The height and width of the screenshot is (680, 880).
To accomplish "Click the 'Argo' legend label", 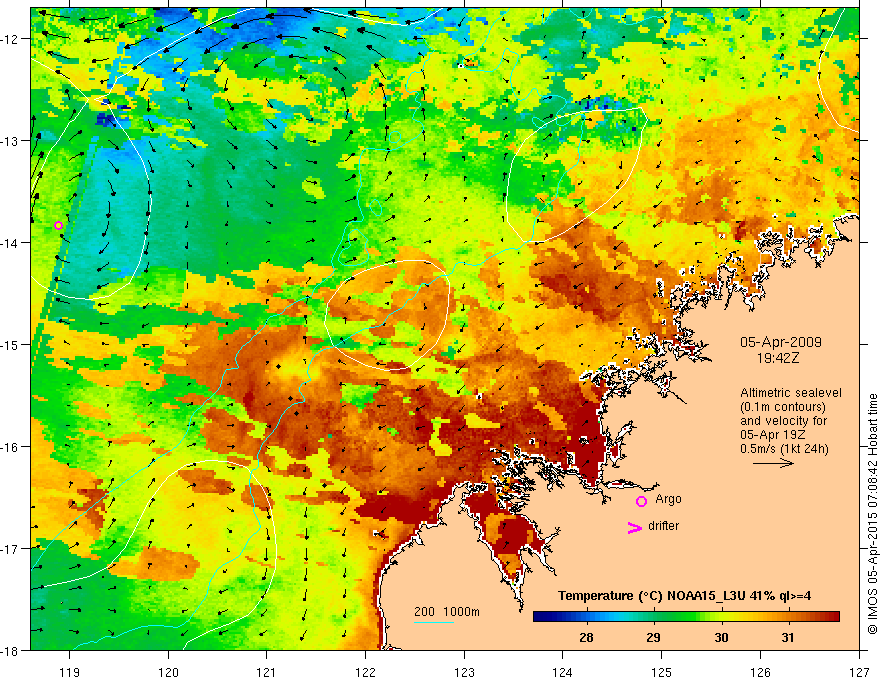I will 668,499.
